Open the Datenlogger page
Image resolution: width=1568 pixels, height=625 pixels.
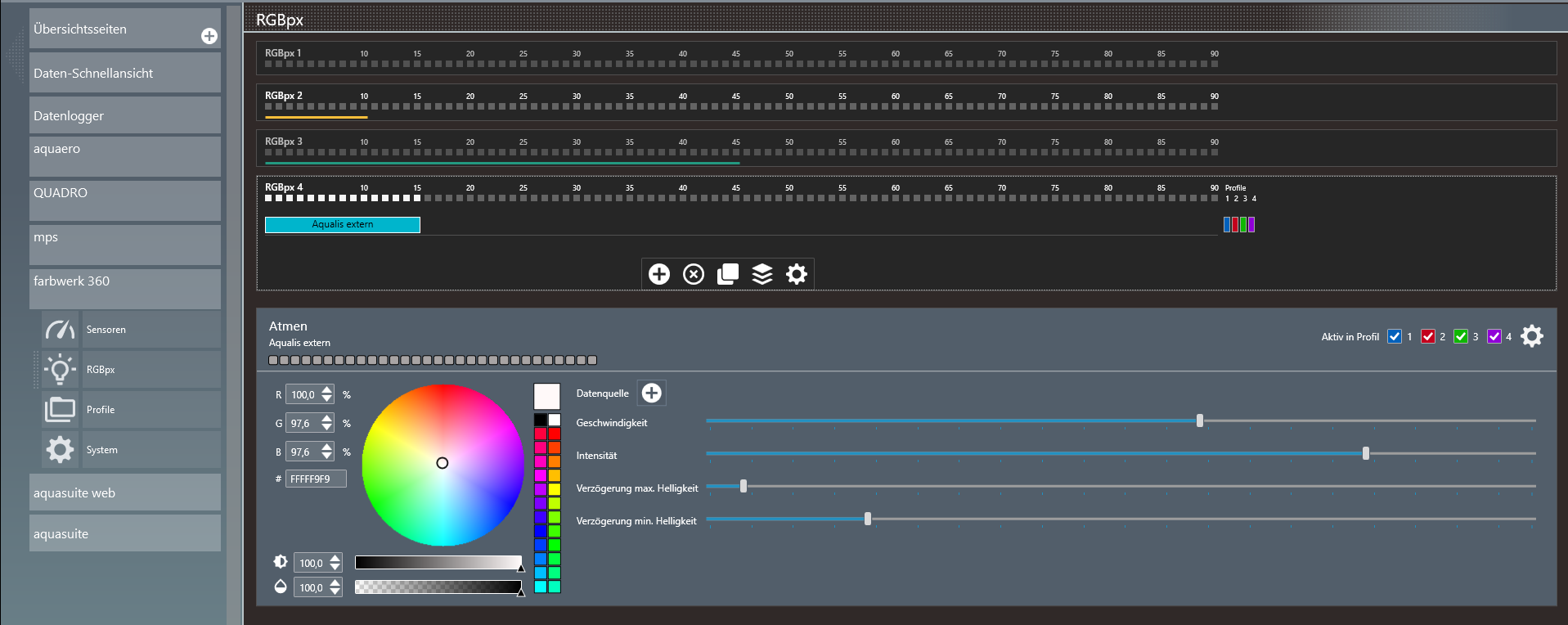(124, 116)
